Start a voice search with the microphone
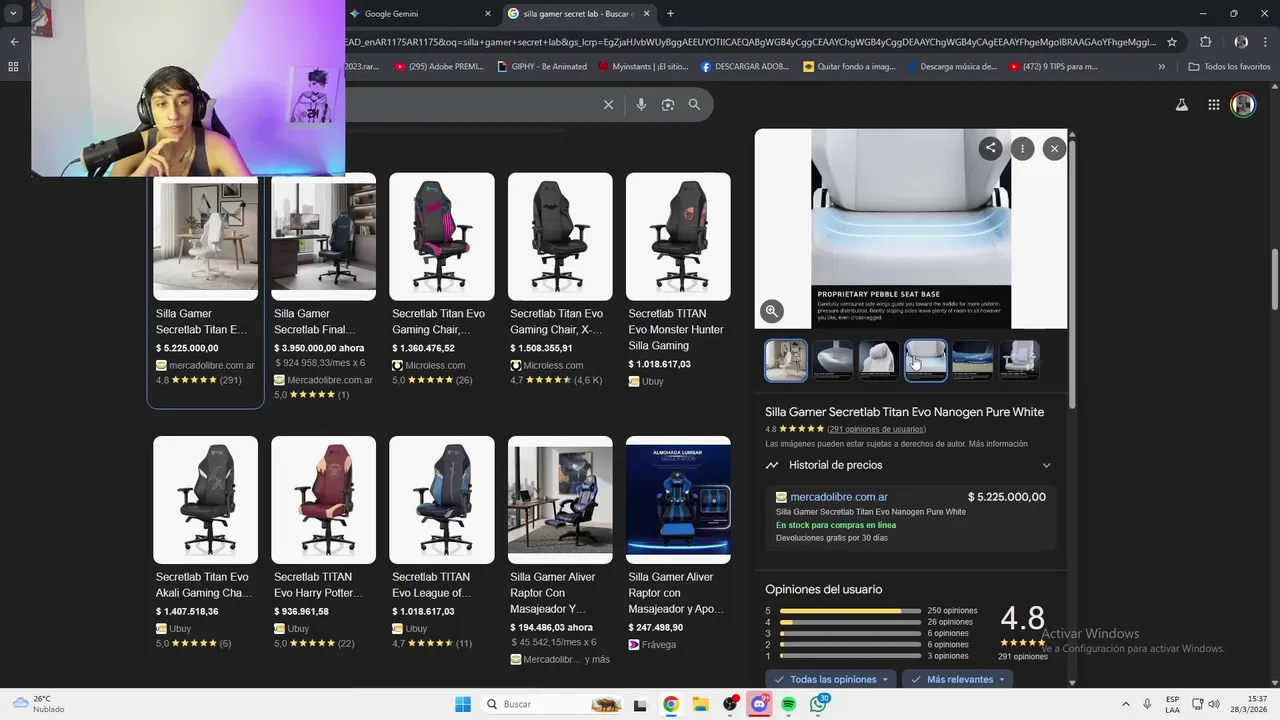Image resolution: width=1280 pixels, height=720 pixels. 641,104
